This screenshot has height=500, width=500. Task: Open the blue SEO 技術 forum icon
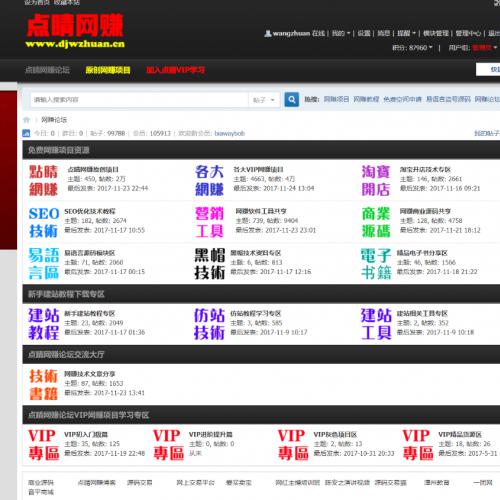point(44,222)
